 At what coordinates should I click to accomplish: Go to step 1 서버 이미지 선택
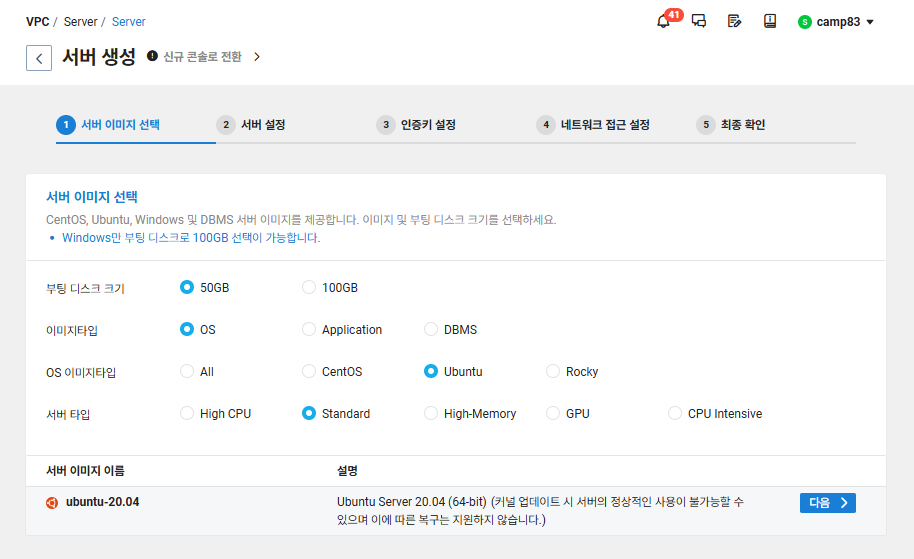click(108, 125)
